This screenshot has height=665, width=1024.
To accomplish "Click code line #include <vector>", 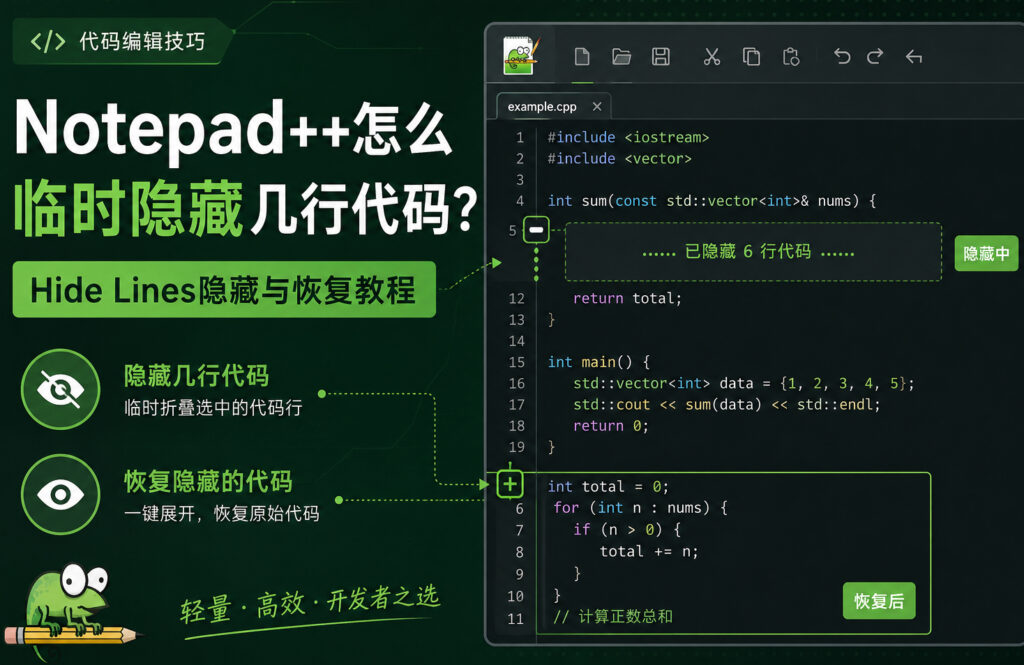I will click(619, 159).
